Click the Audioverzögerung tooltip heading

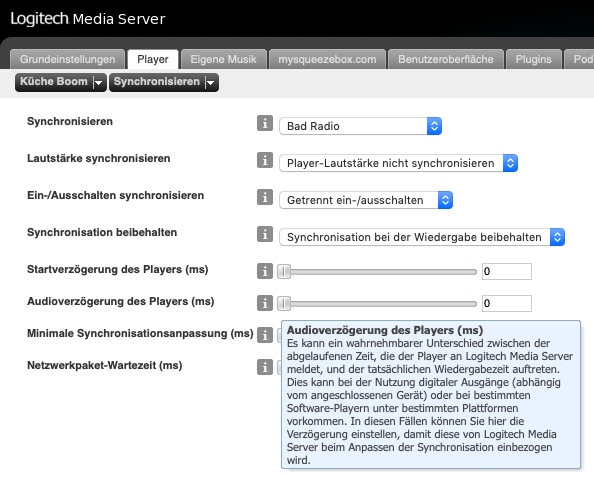click(x=385, y=330)
